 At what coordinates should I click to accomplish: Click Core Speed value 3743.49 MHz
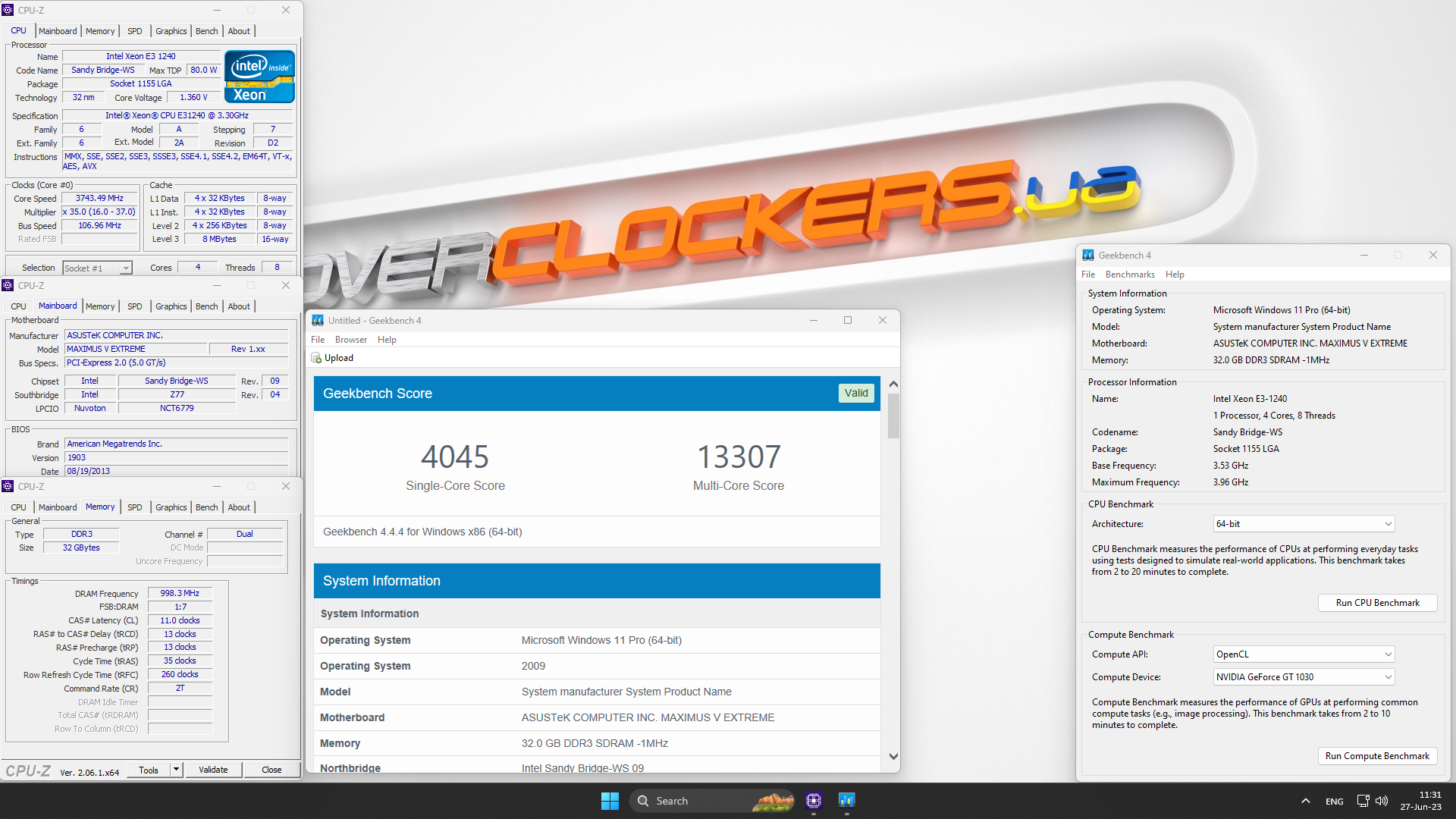(x=99, y=199)
